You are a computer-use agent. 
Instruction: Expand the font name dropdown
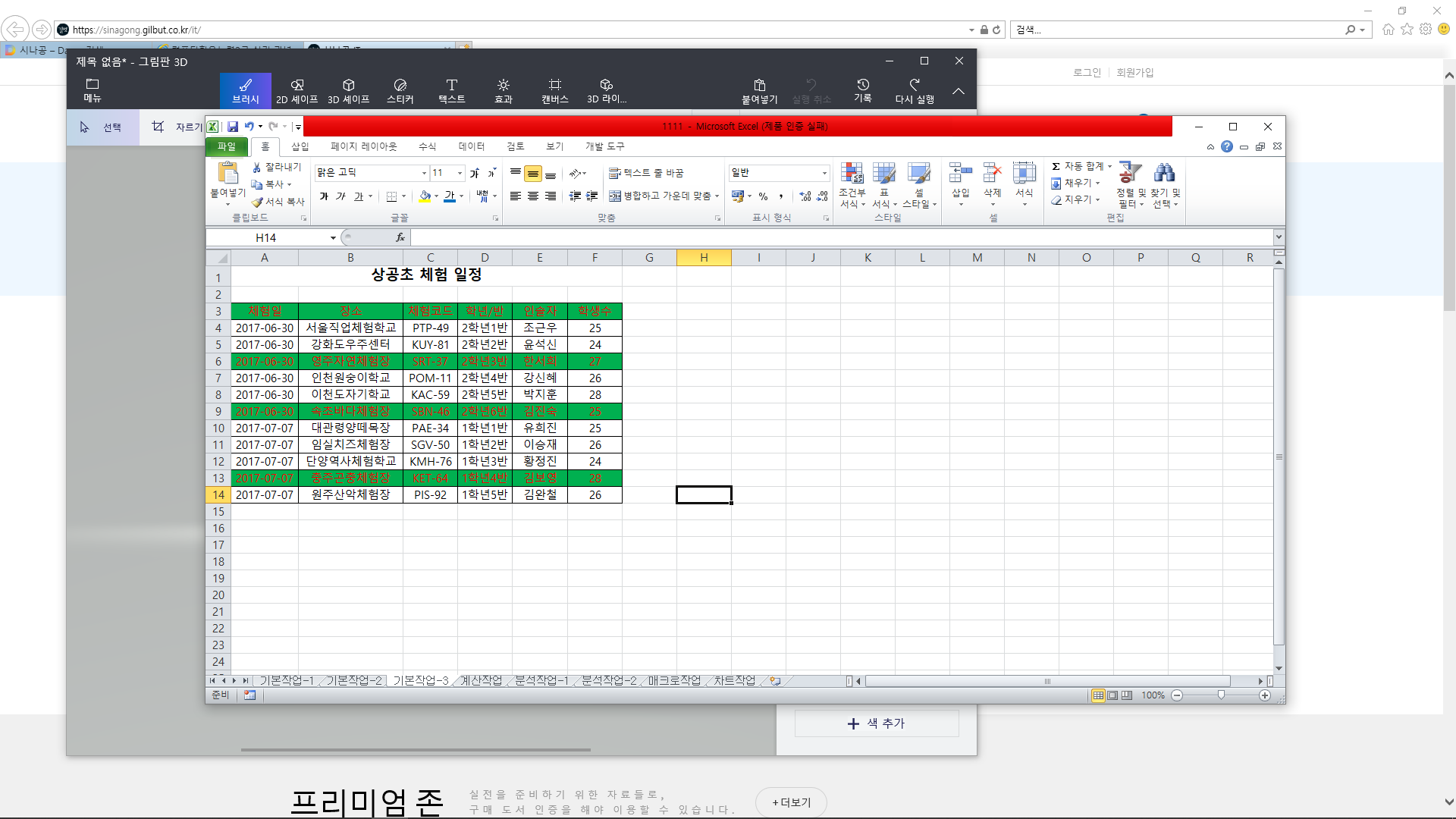click(424, 173)
